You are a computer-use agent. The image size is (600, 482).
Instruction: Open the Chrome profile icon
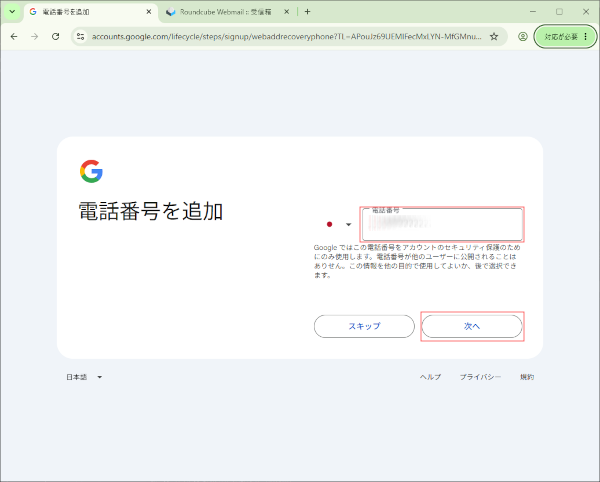click(523, 36)
